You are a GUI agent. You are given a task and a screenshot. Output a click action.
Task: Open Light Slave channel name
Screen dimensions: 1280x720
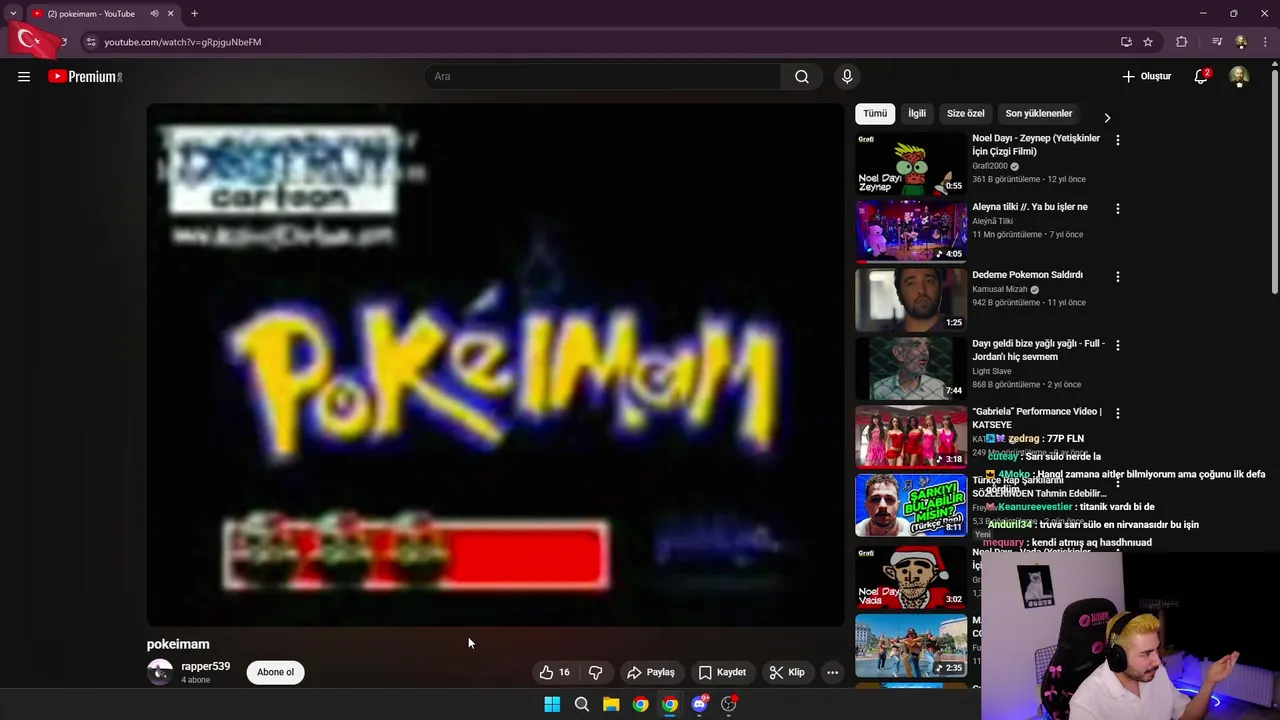[x=992, y=371]
